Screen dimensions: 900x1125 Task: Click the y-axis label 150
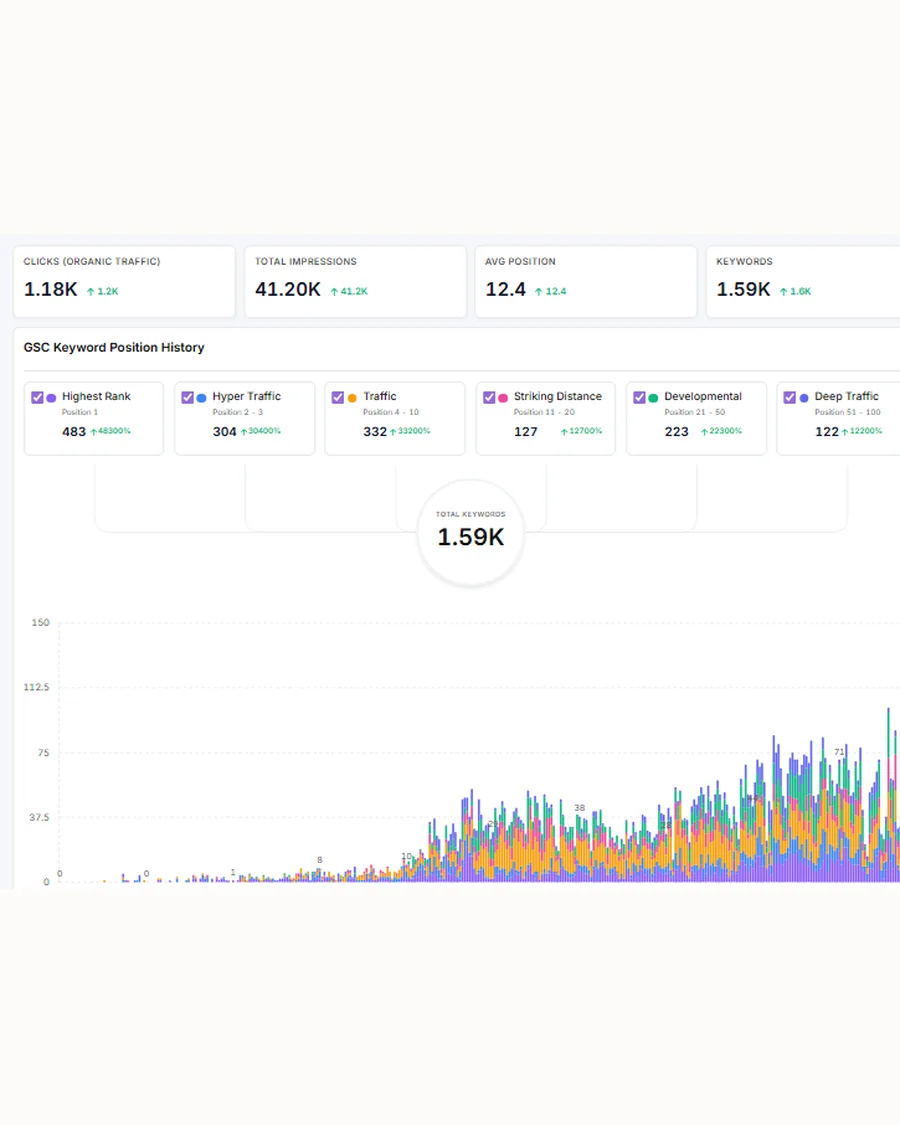click(40, 622)
